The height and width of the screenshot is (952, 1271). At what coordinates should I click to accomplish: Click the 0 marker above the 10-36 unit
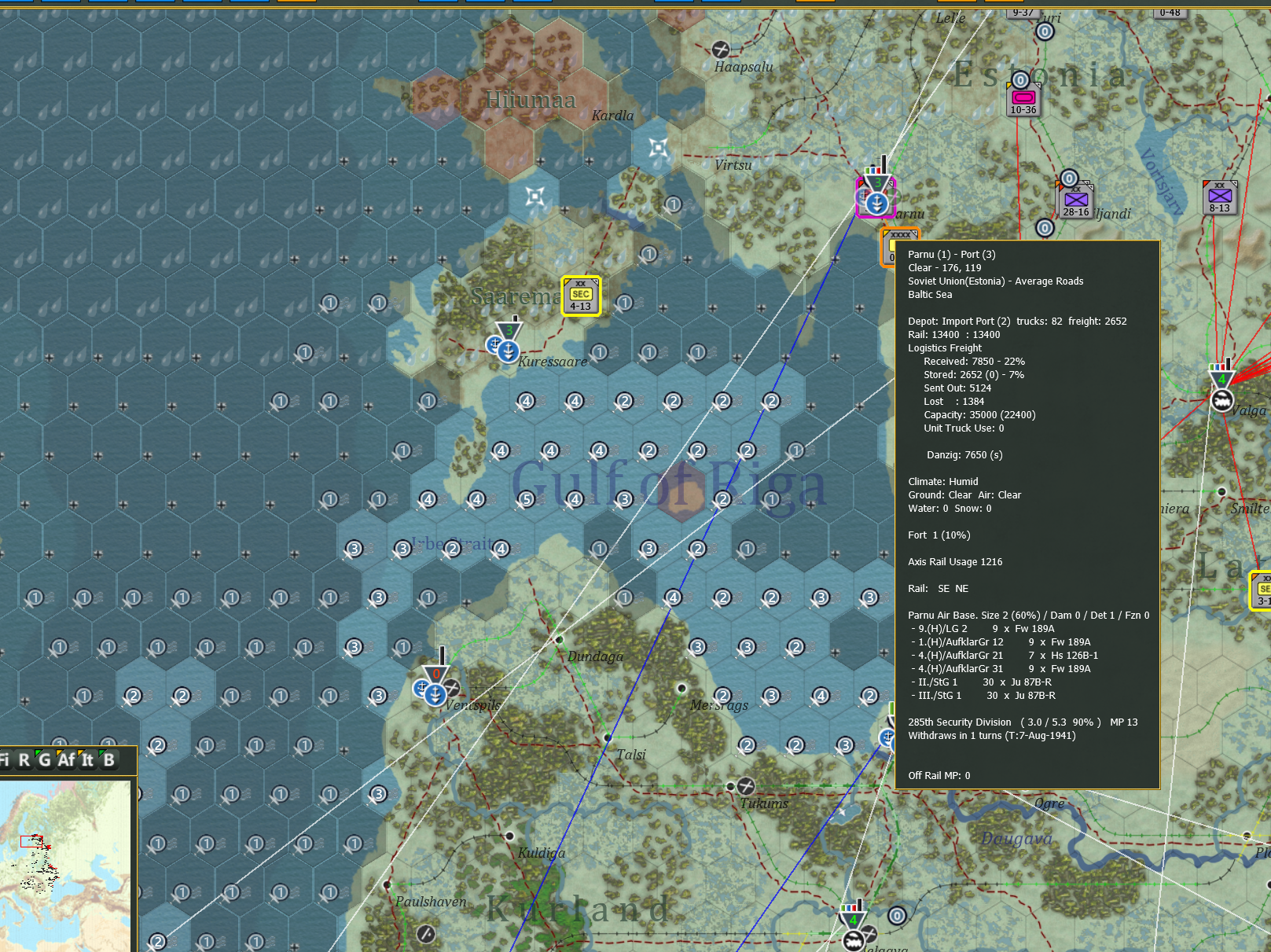pyautogui.click(x=1020, y=80)
